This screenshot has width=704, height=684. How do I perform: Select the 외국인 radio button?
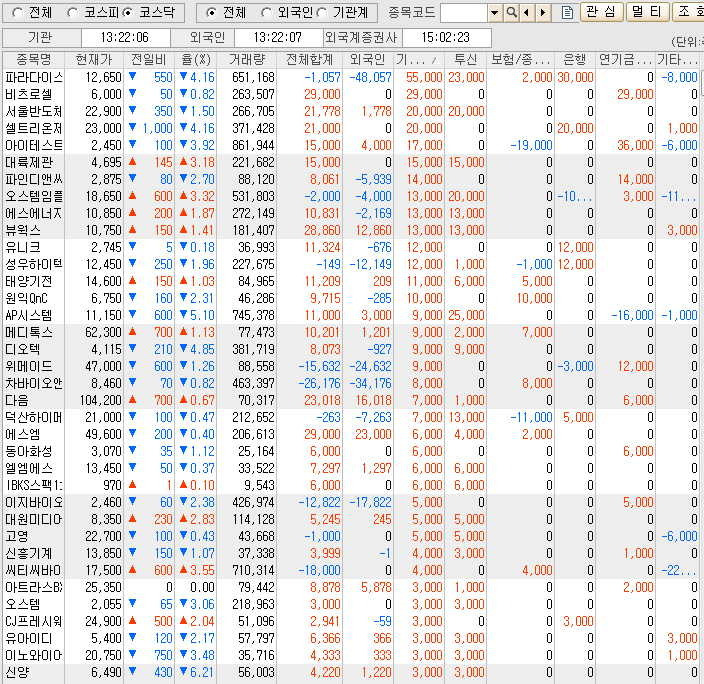coord(266,13)
